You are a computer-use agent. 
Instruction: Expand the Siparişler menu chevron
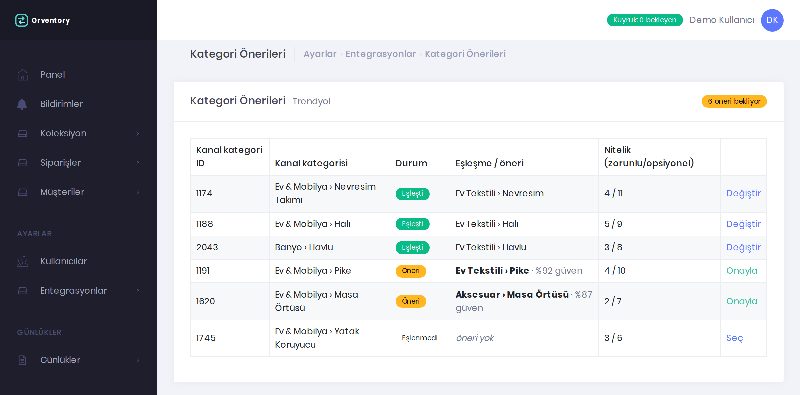point(138,163)
